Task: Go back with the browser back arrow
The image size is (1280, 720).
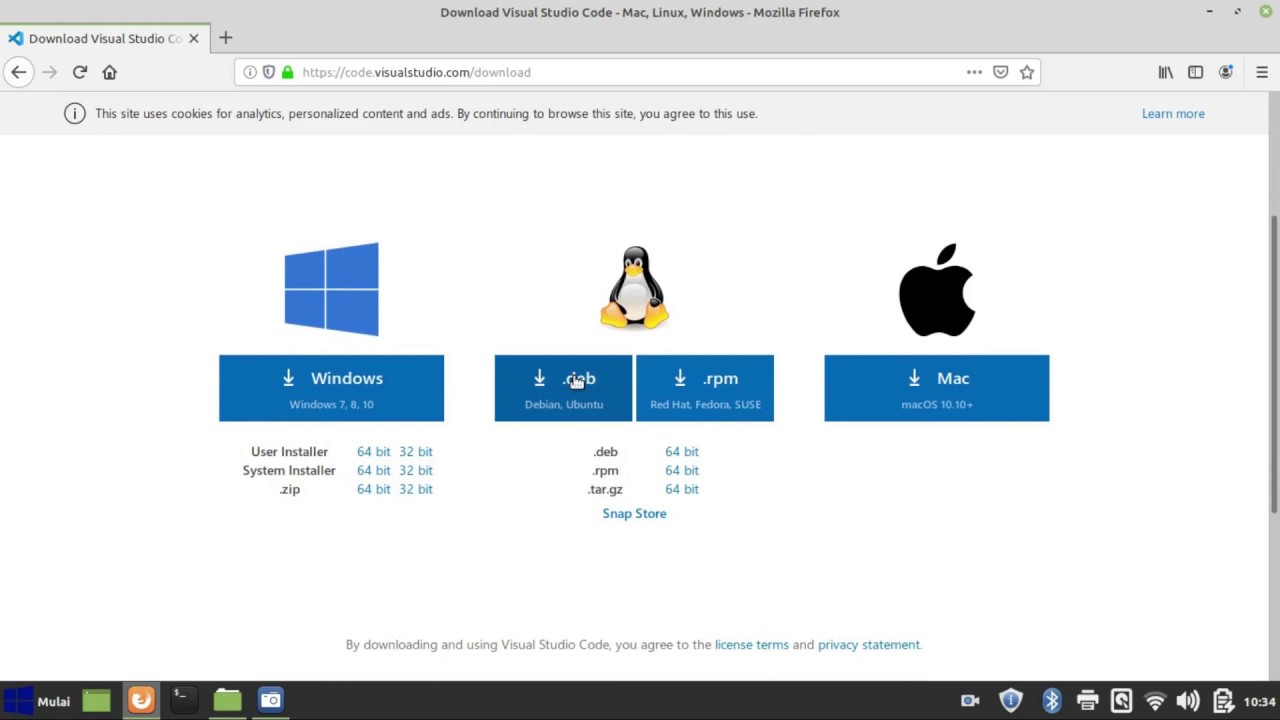Action: pos(18,72)
